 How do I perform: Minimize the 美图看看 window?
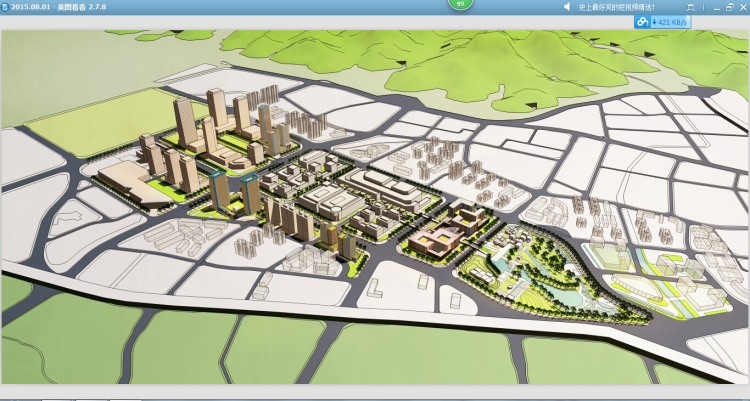coord(717,7)
